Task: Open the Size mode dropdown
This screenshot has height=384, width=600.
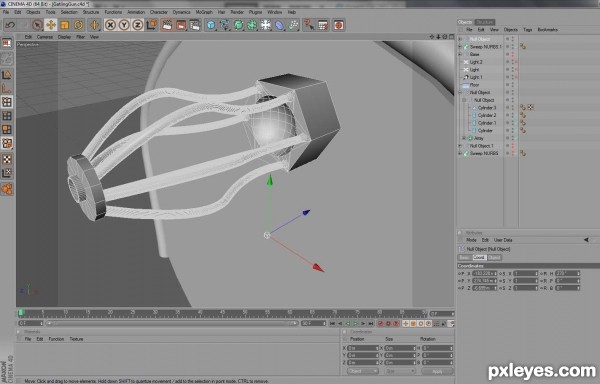Action: 399,371
